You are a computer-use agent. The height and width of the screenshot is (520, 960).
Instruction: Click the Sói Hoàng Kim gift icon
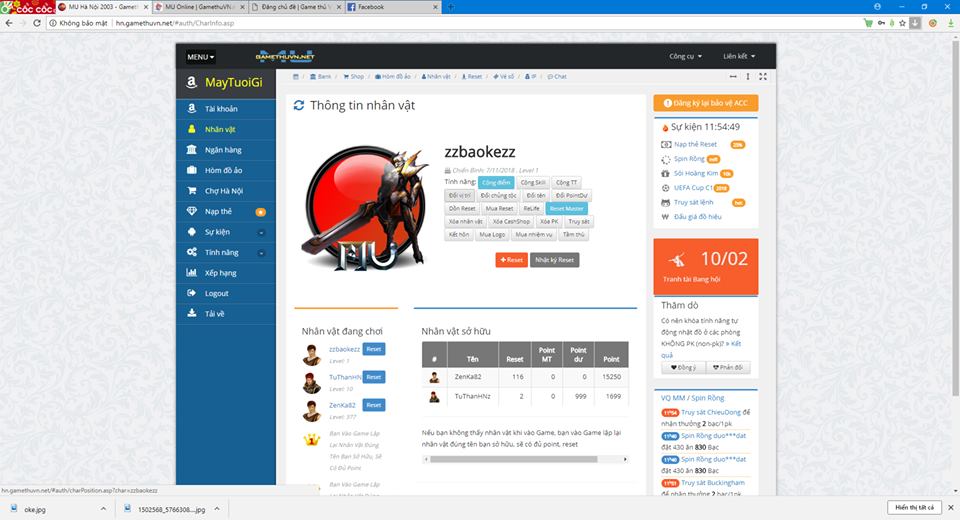(x=666, y=173)
